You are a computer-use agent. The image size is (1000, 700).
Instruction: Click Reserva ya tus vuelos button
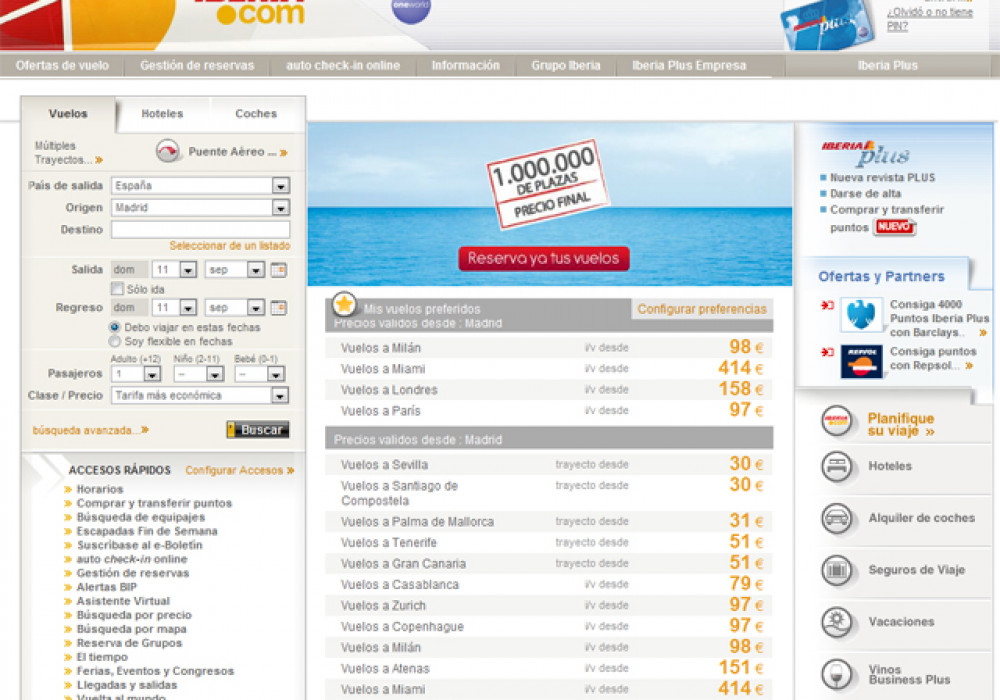(543, 258)
